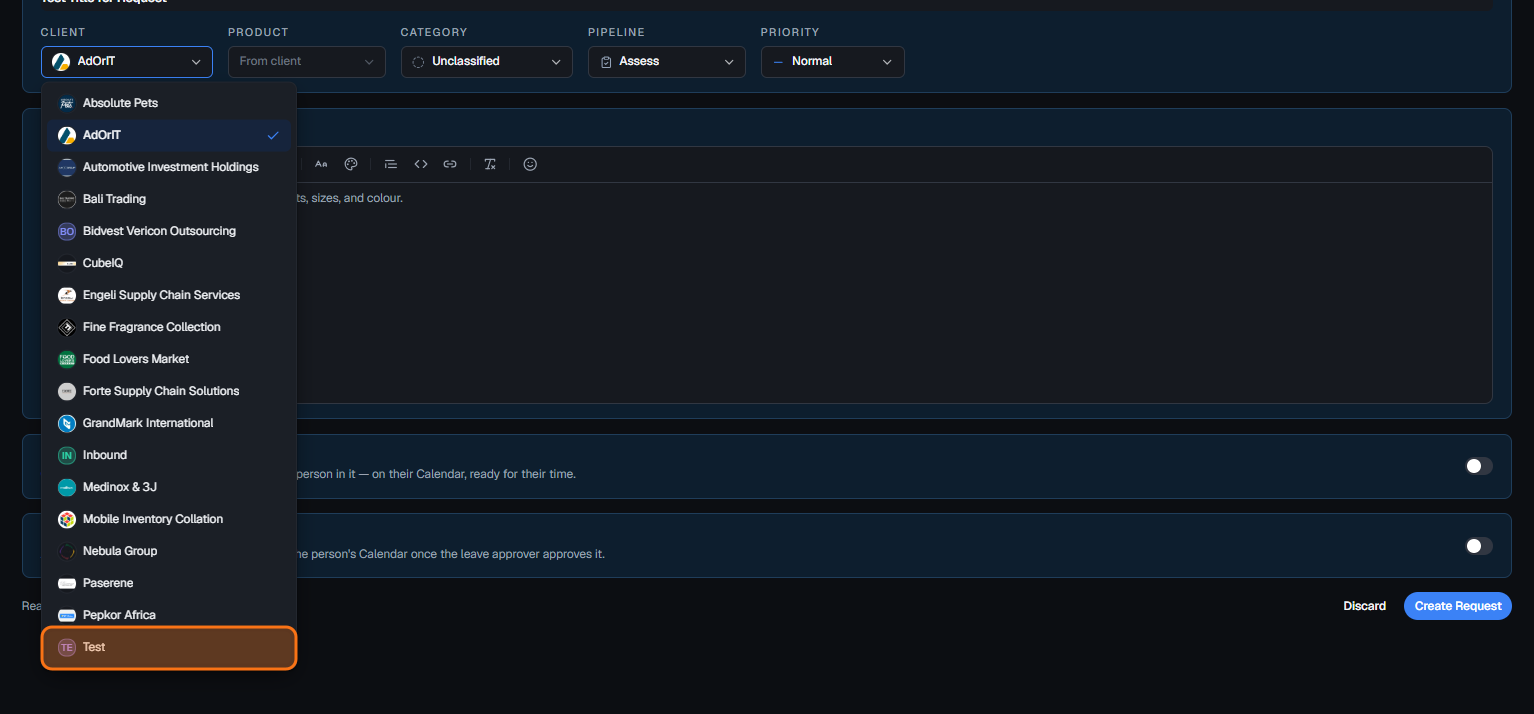This screenshot has width=1534, height=714.
Task: Select Food Lovers Market client
Action: (x=169, y=359)
